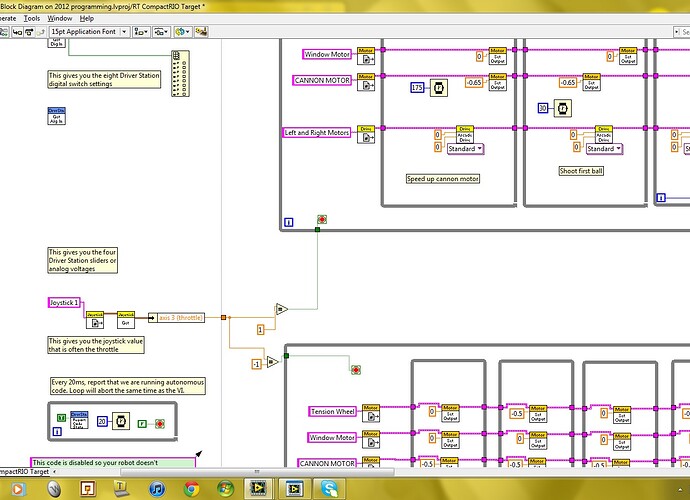Select the 20 numeric constant
Image resolution: width=690 pixels, height=500 pixels.
(x=102, y=421)
